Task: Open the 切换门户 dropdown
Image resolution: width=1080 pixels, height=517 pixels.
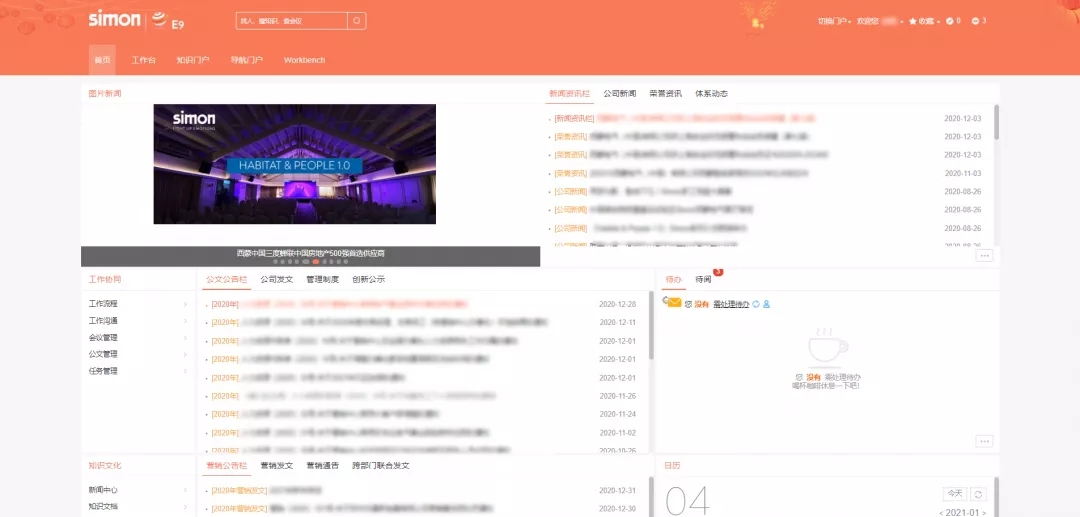Action: coord(834,21)
